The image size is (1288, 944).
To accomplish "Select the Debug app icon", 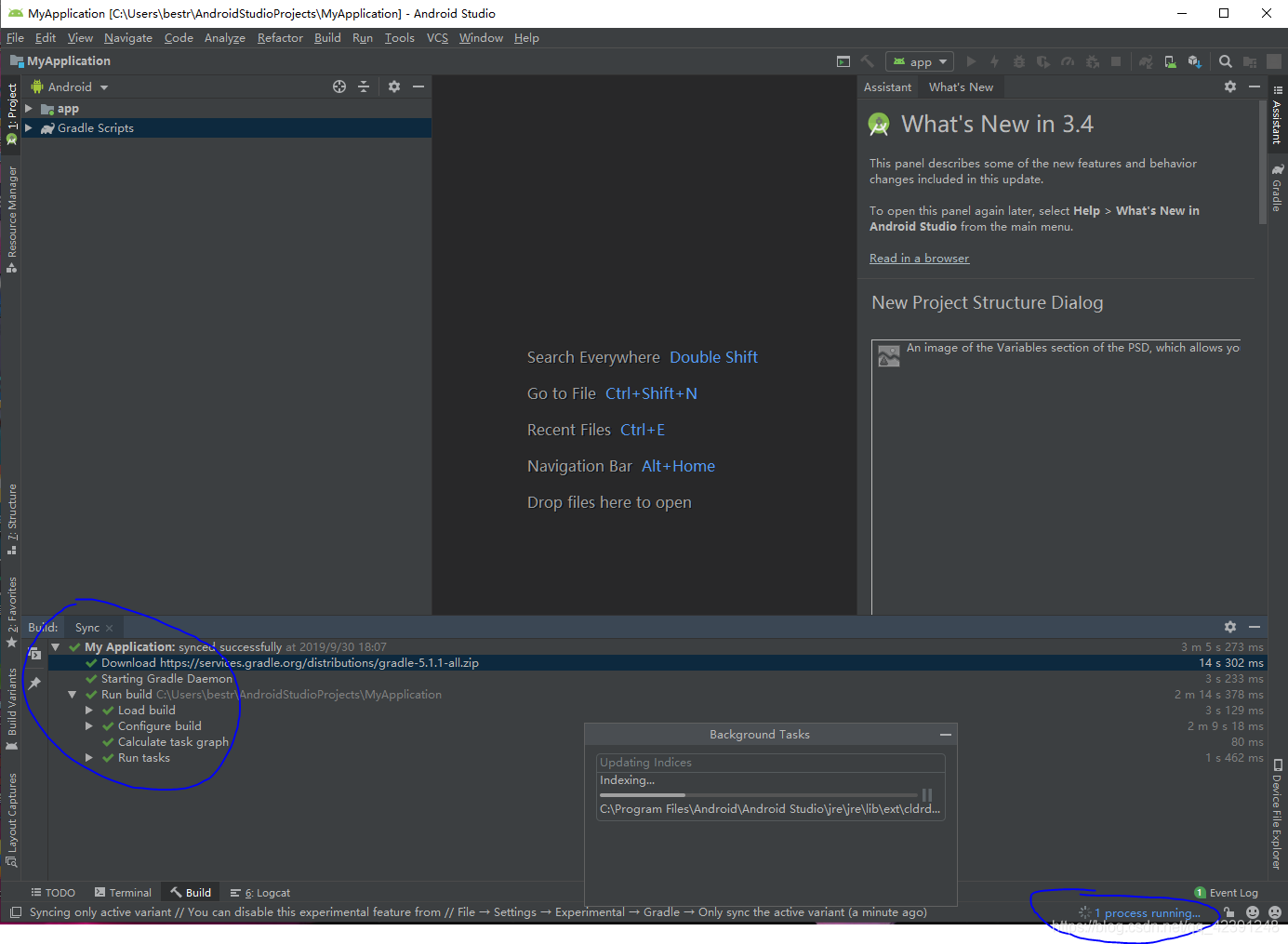I will tap(1017, 61).
